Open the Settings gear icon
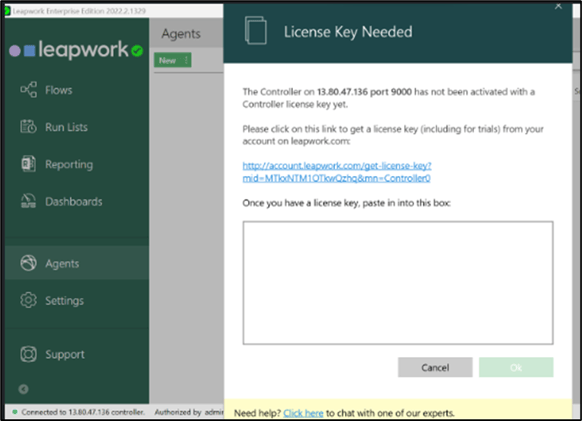Screen dimensions: 582x421 point(29,300)
